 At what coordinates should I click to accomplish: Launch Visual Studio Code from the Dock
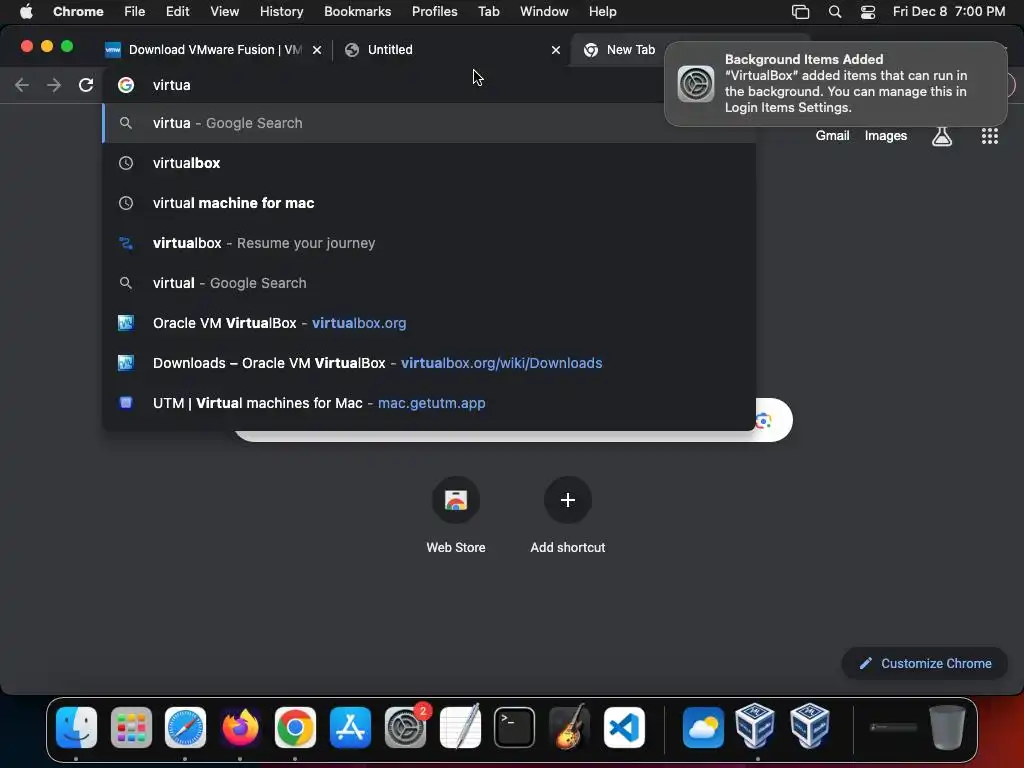point(624,727)
